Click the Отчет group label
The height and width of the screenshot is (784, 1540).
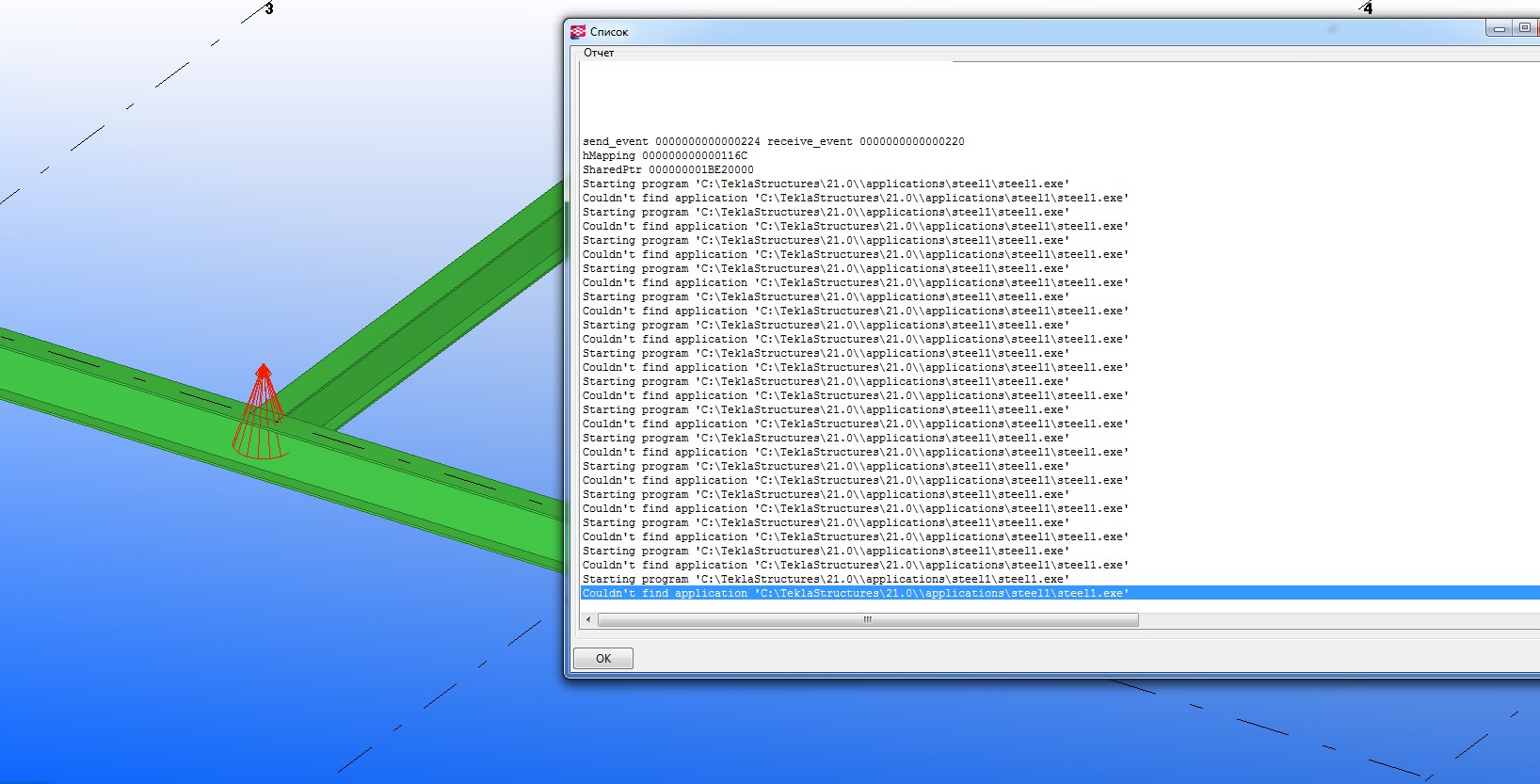click(599, 53)
